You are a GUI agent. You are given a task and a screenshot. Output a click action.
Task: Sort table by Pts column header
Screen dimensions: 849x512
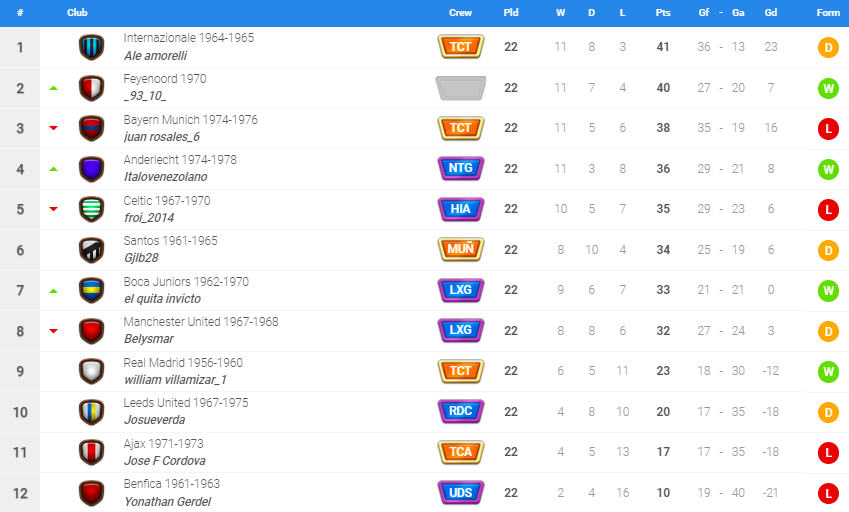tap(663, 12)
